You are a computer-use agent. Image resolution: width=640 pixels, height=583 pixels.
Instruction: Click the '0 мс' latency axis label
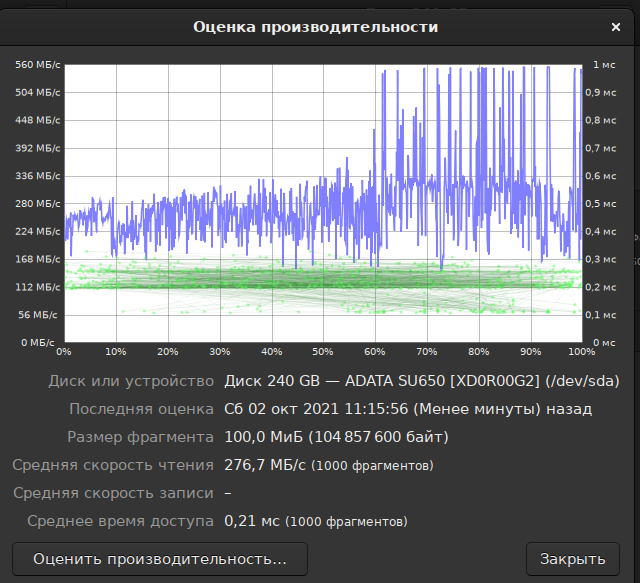click(x=604, y=343)
